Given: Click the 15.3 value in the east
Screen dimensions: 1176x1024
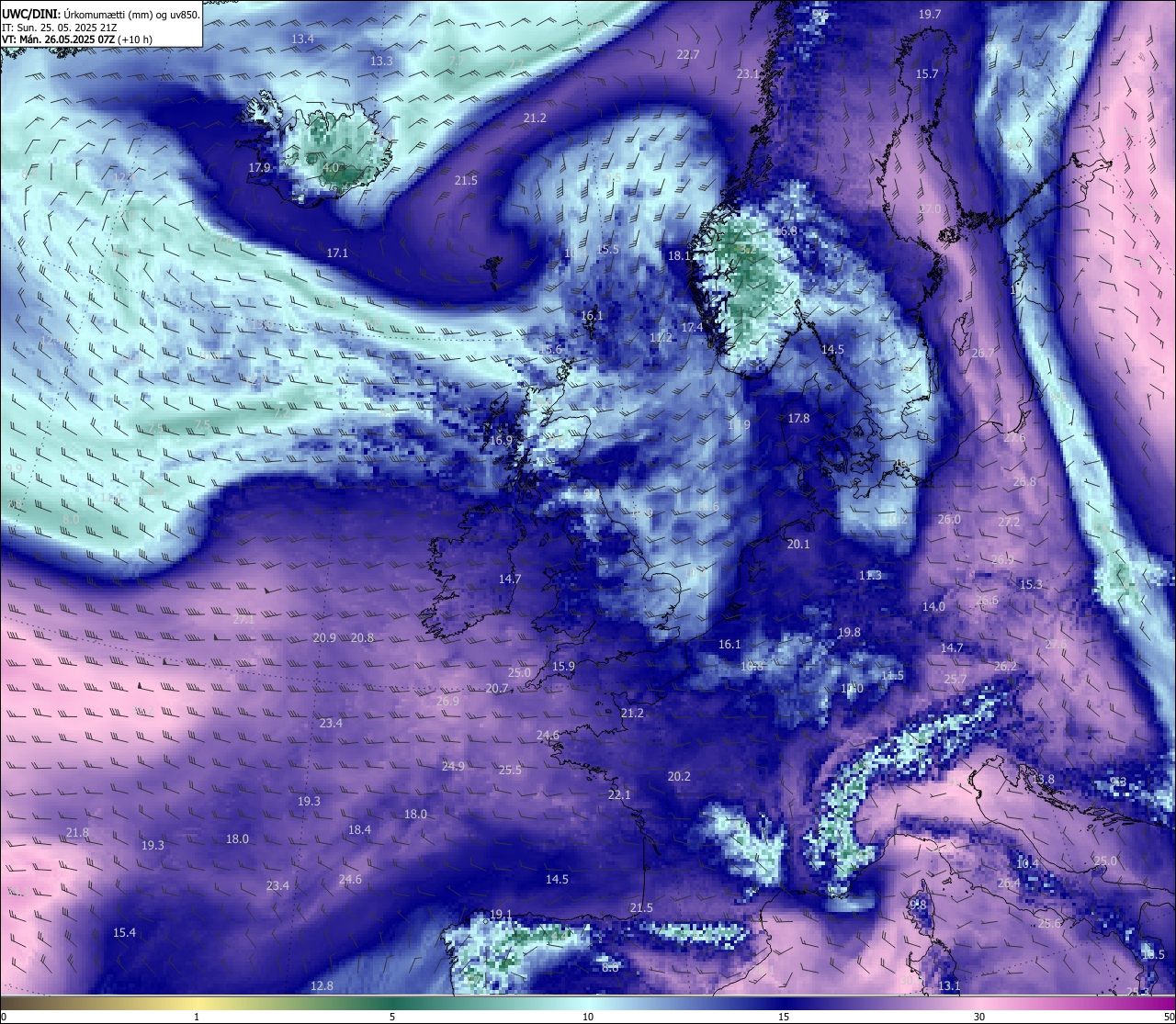Looking at the screenshot, I should [1031, 585].
